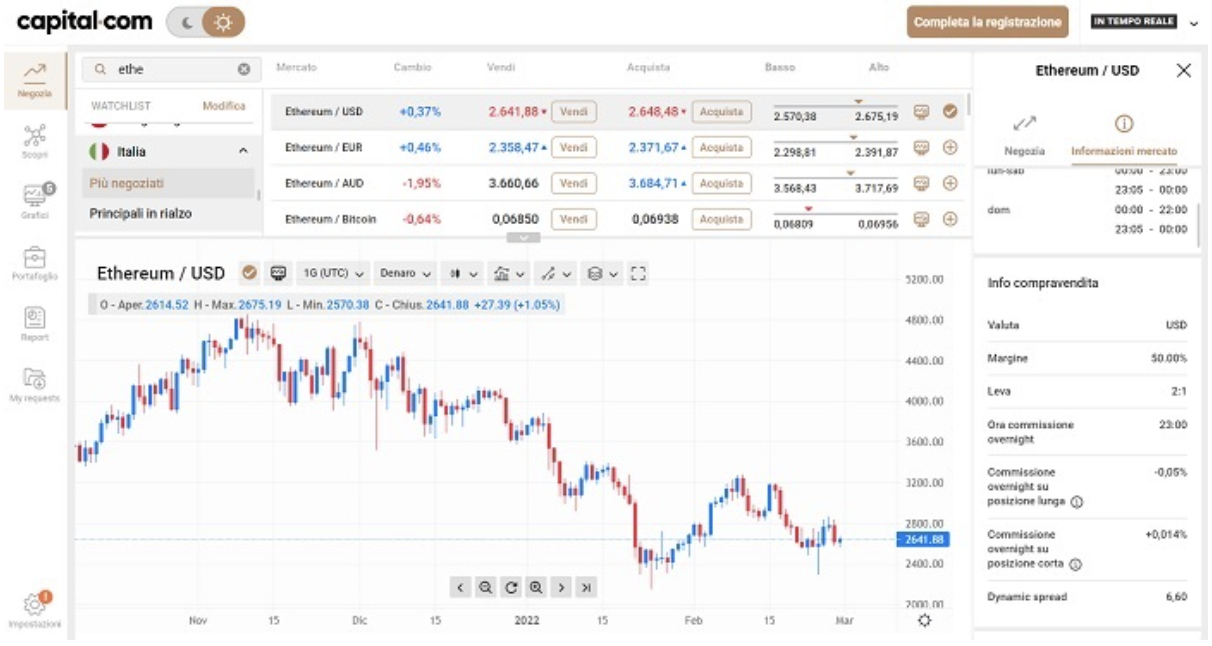Image resolution: width=1212 pixels, height=646 pixels.
Task: Expand chart to fullscreen
Action: (639, 273)
